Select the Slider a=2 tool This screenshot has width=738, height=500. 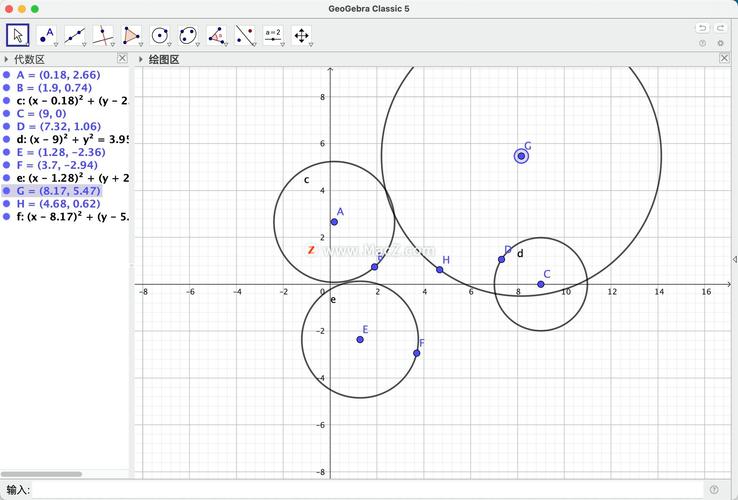tap(273, 35)
